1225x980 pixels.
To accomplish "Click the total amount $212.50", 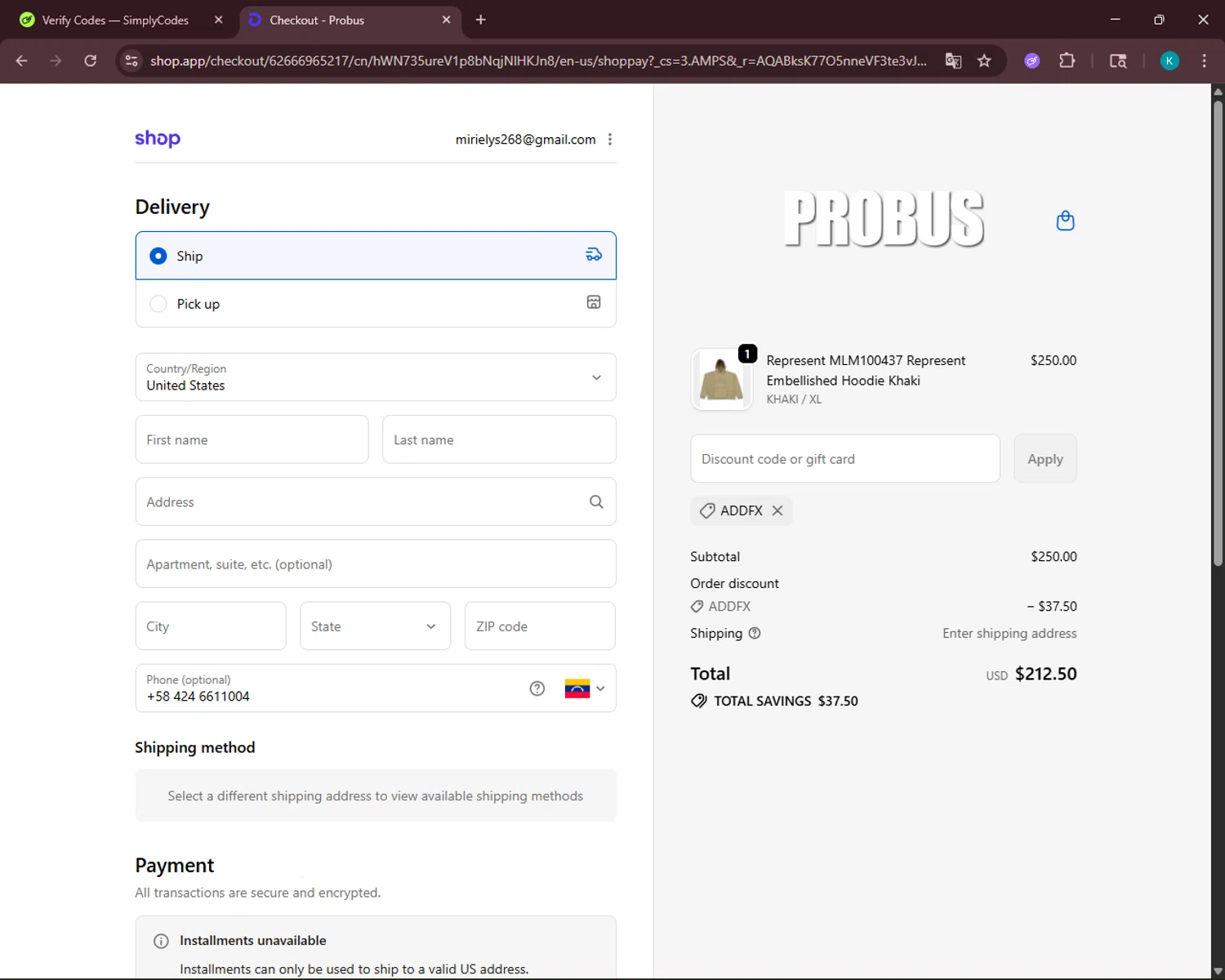I will tap(1045, 674).
